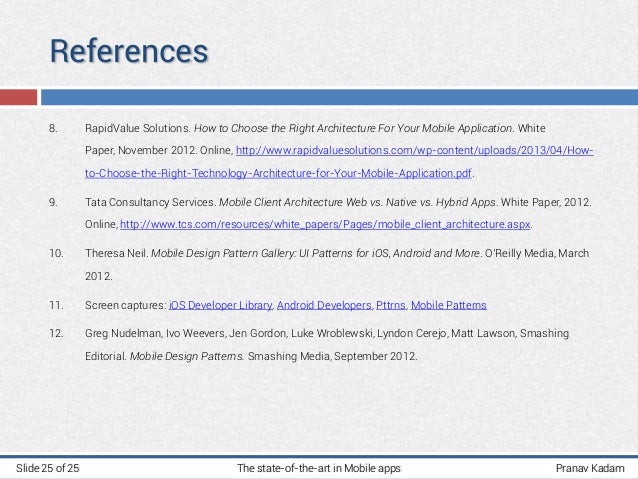Click reference number 8

53,128
